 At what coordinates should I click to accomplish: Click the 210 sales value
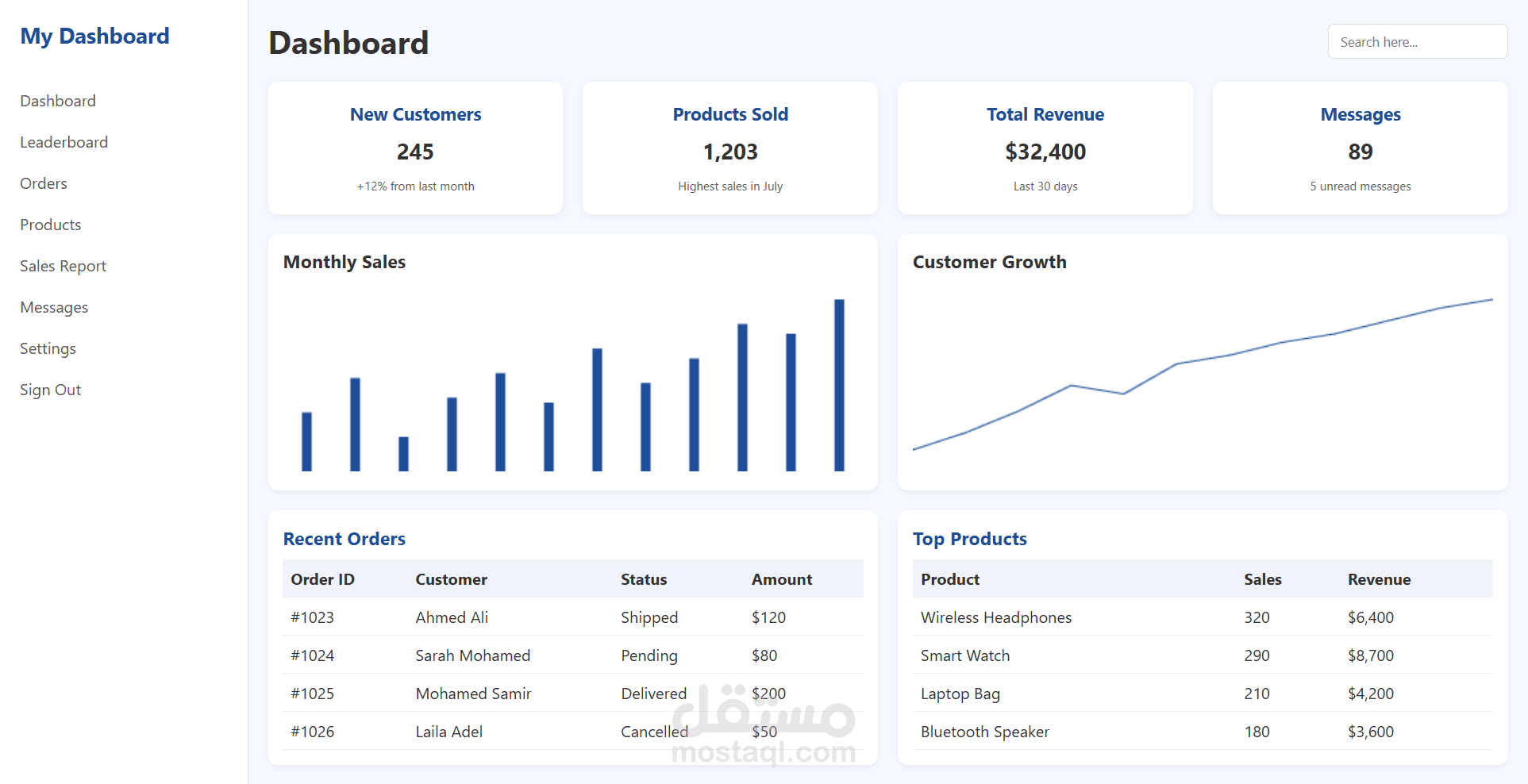point(1257,694)
